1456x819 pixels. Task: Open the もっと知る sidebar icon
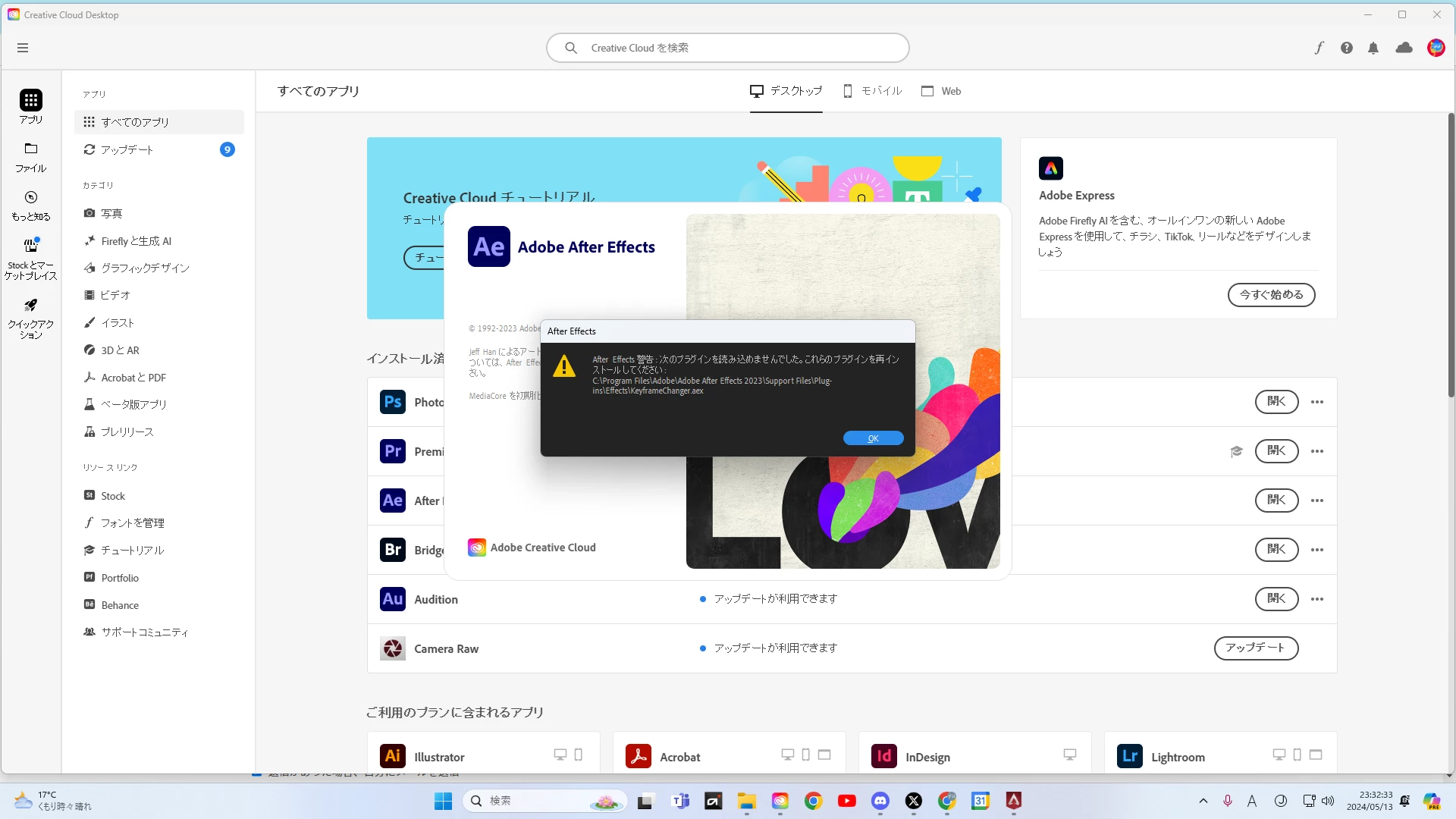31,205
